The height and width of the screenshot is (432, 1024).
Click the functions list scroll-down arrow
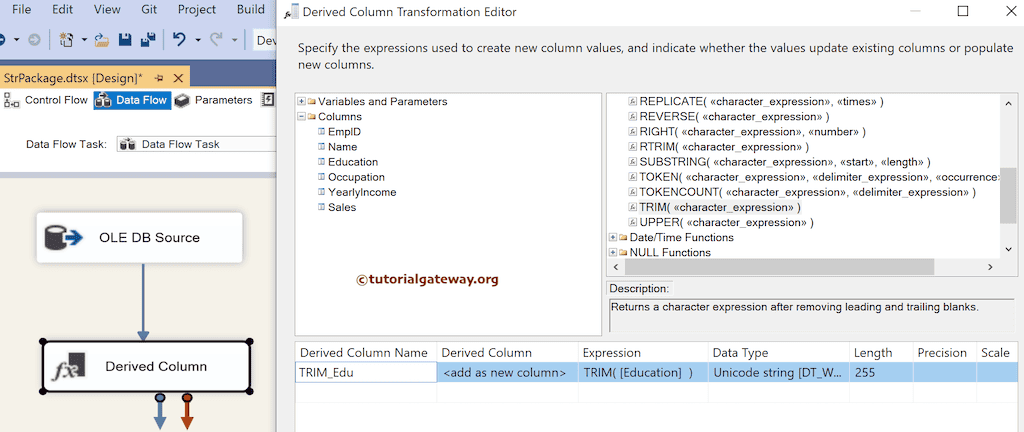(x=1009, y=250)
